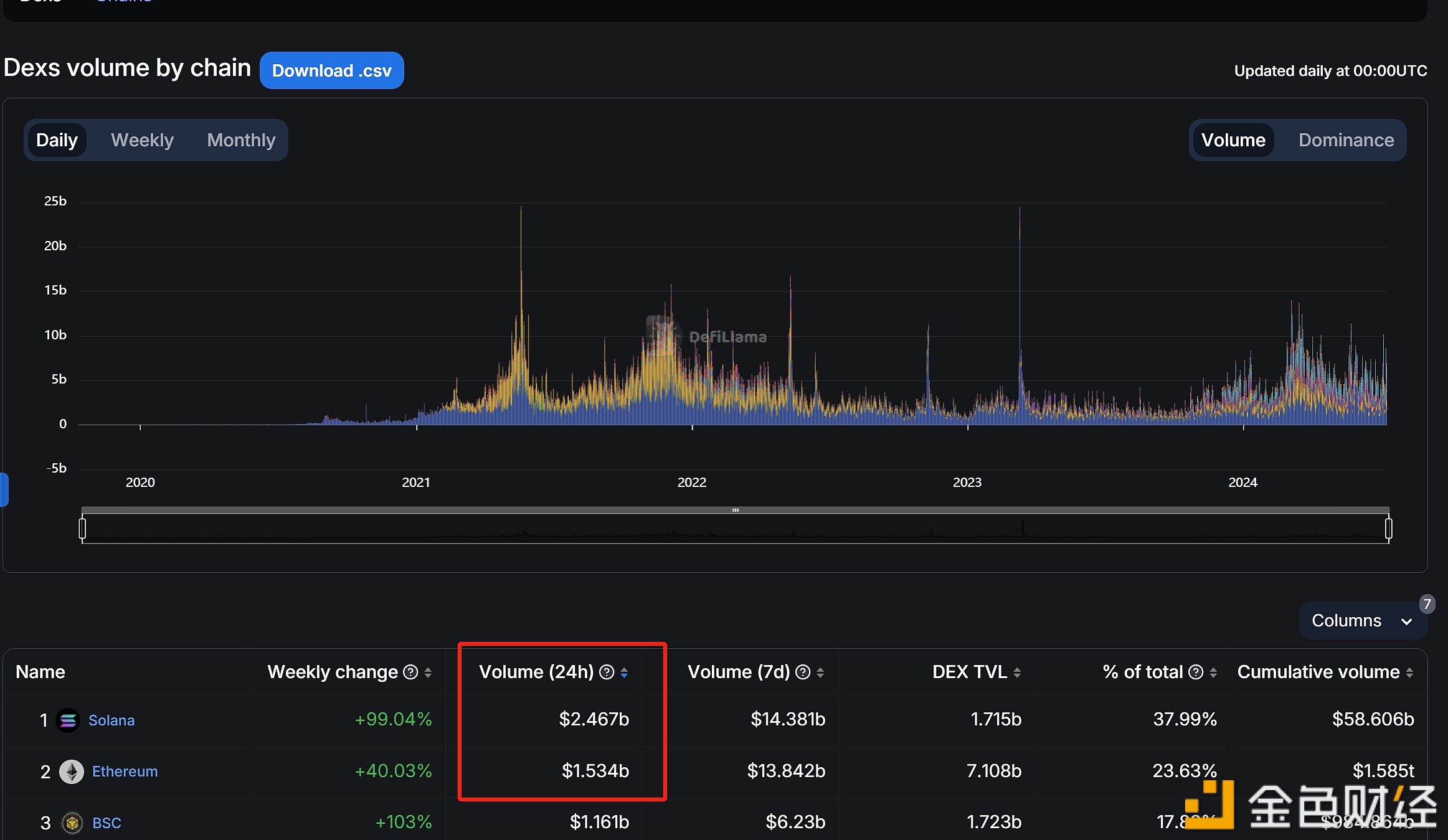Click Ethereum weekly change +40.03%
The image size is (1448, 840).
(x=393, y=771)
